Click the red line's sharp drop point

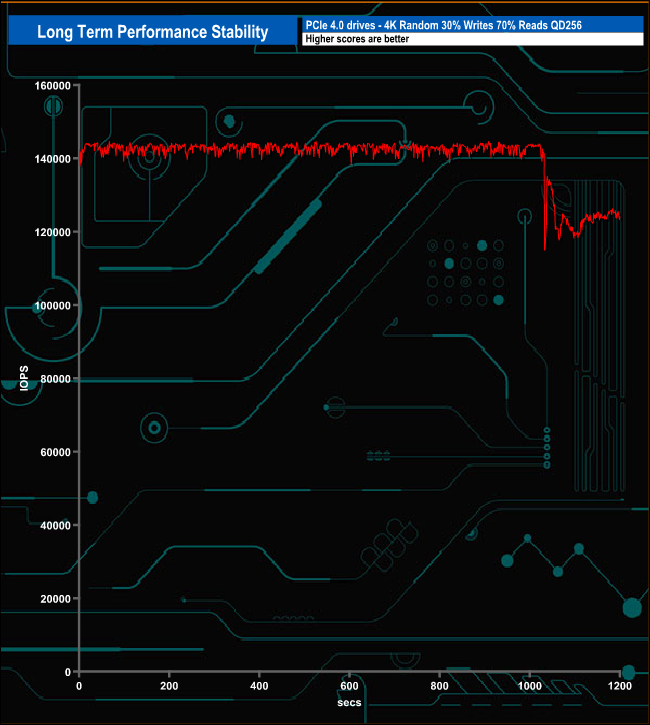pyautogui.click(x=545, y=245)
